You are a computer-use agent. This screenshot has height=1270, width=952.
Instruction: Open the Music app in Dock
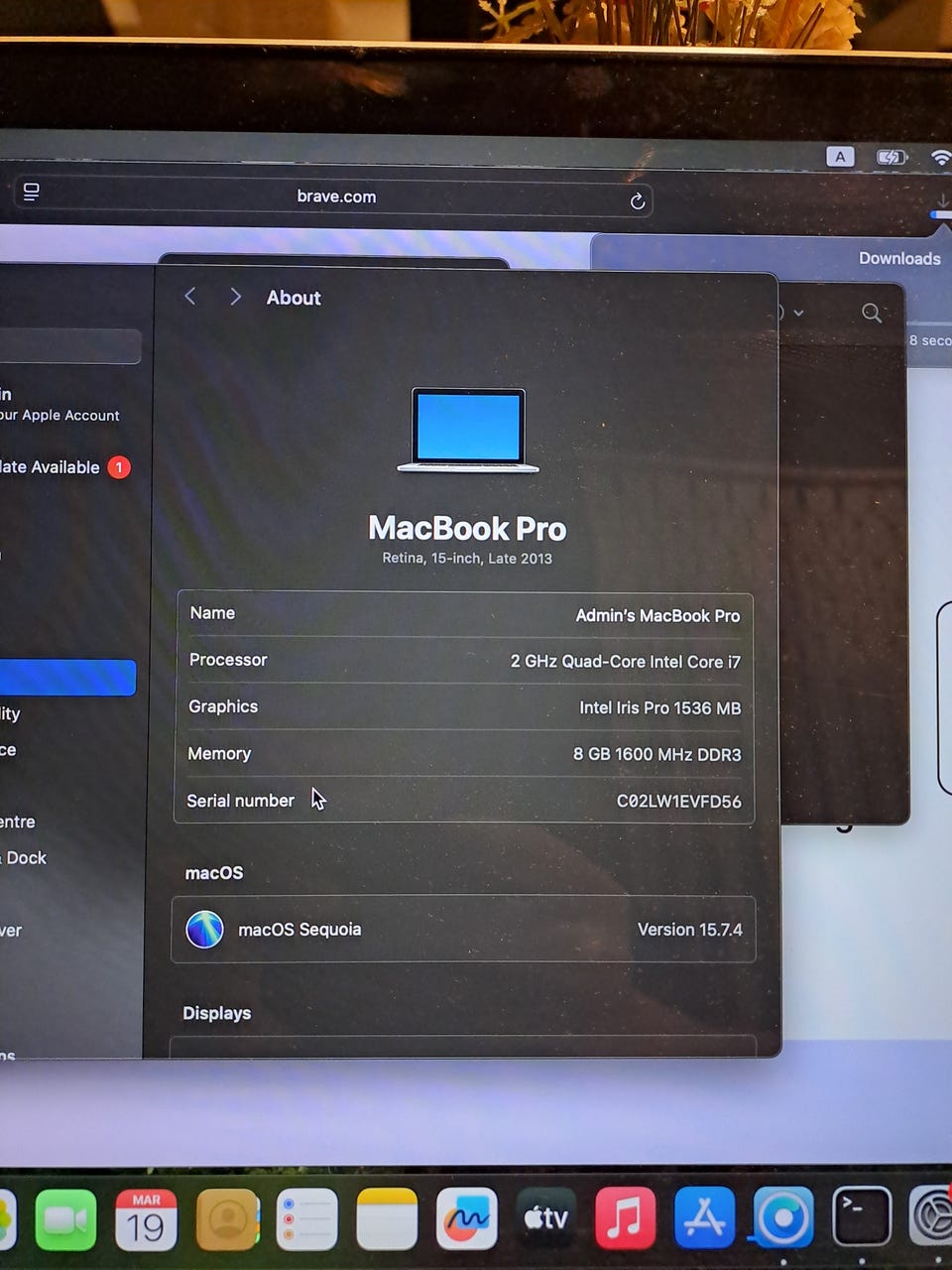coord(625,1217)
